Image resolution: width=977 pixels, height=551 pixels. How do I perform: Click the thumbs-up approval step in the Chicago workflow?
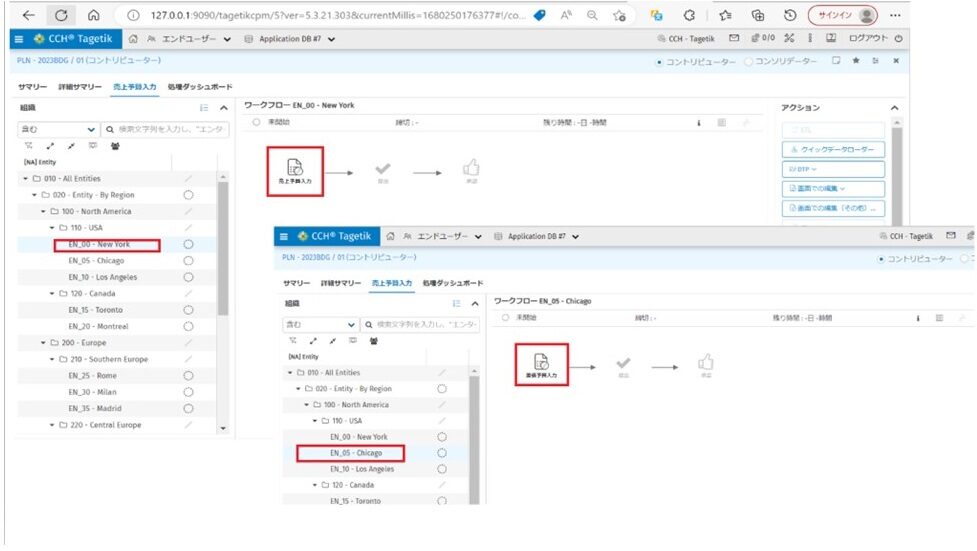705,365
